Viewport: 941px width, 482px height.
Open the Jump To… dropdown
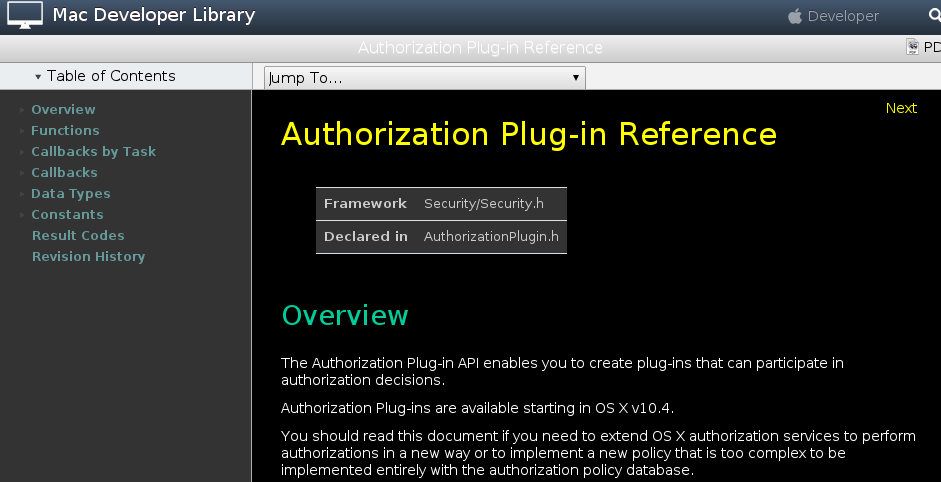424,77
